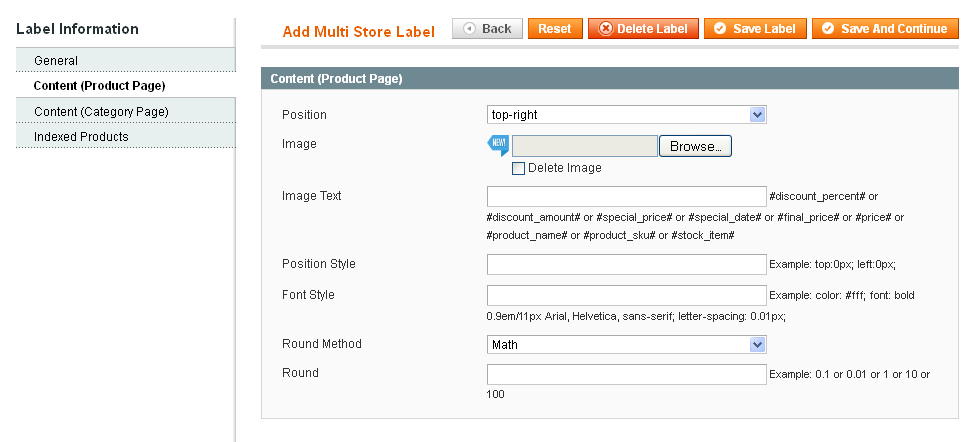Image resolution: width=976 pixels, height=442 pixels.
Task: Open the Position dropdown
Action: point(626,115)
